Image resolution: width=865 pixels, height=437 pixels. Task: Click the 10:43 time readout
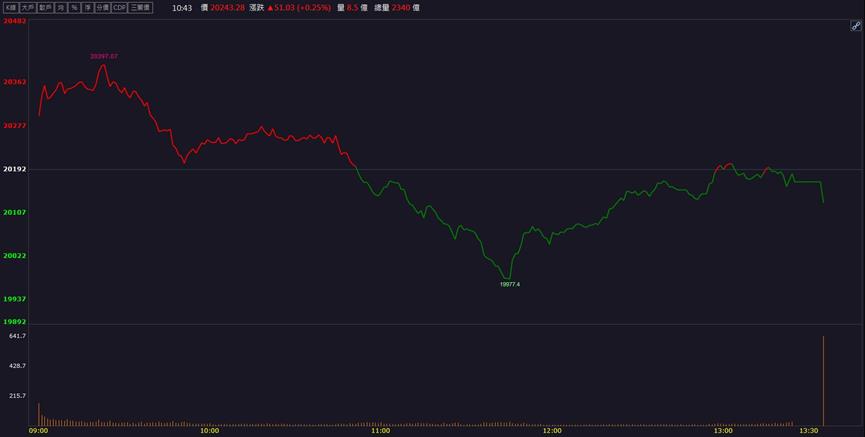tap(182, 8)
